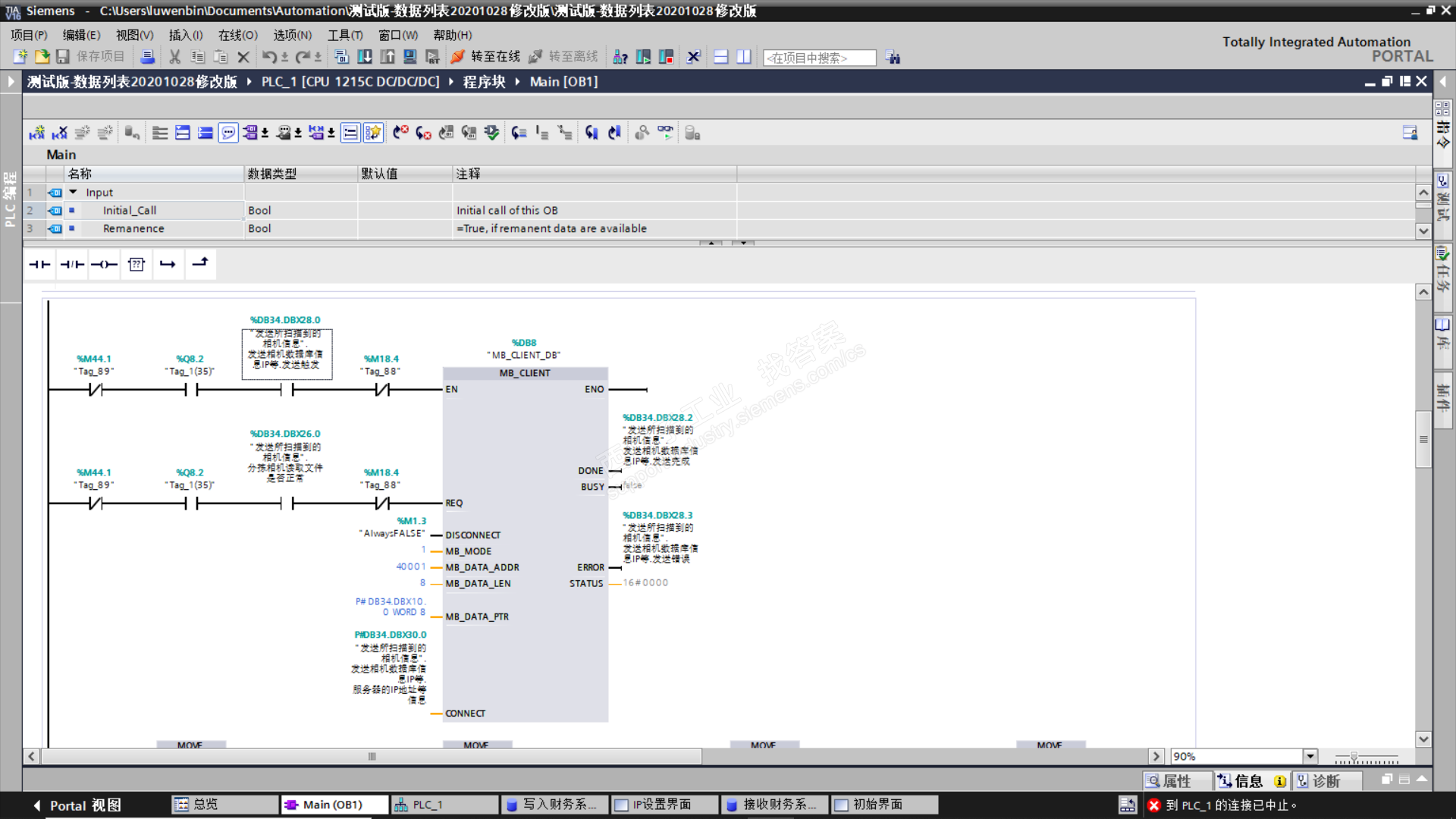Expand the project tree side panel arrow

point(11,81)
